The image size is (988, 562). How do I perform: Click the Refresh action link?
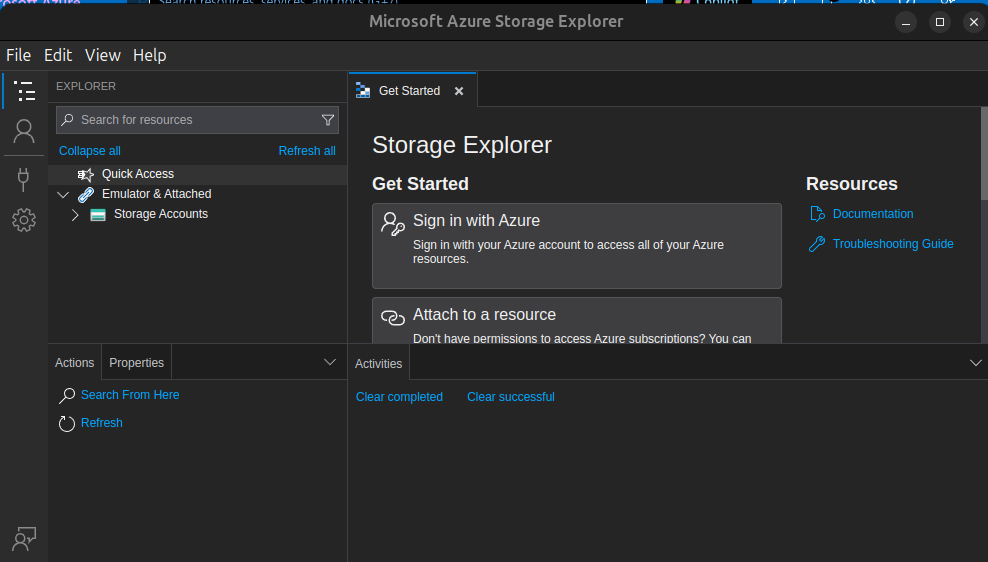101,423
